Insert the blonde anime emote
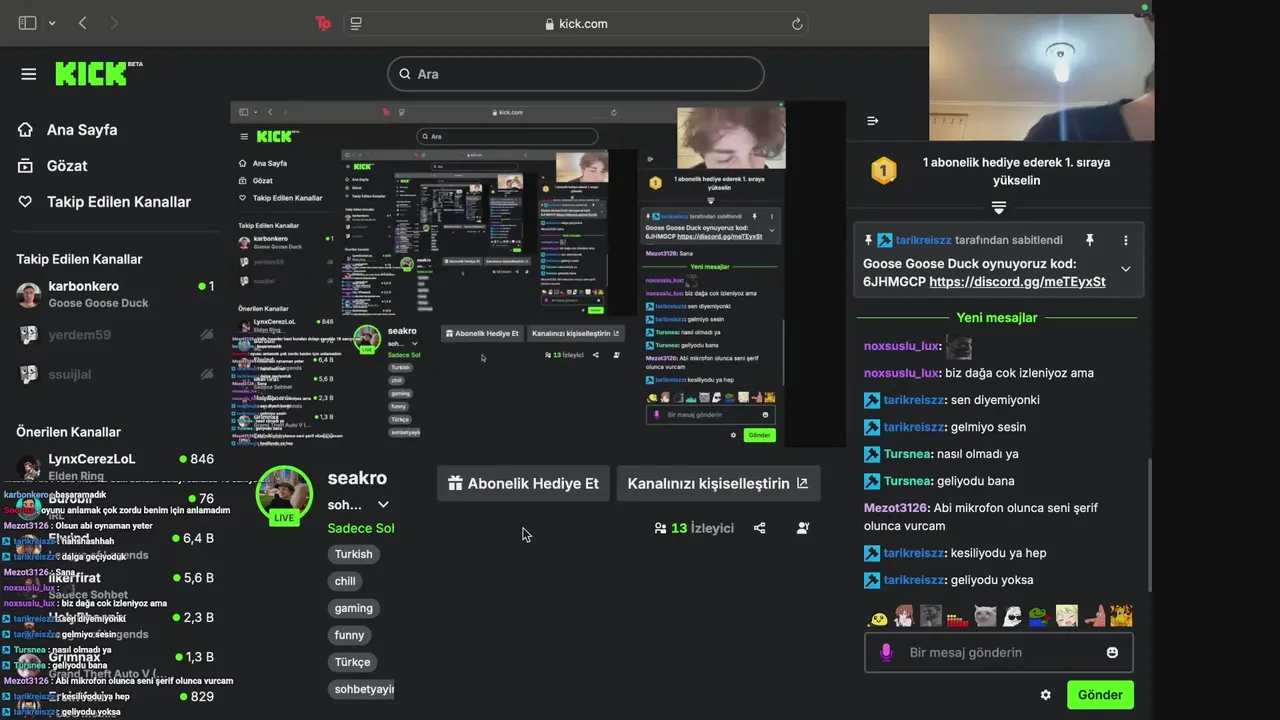The width and height of the screenshot is (1280, 720). click(x=1067, y=616)
